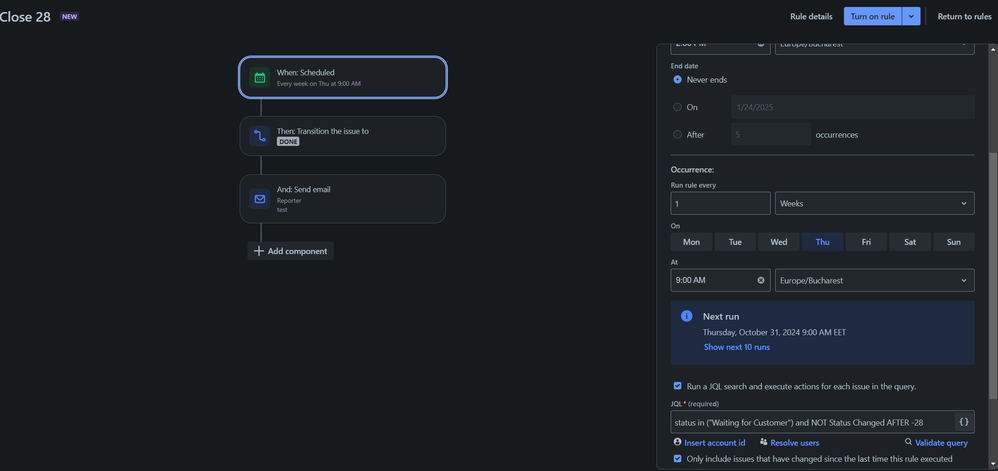Open the Weeks interval dropdown

[875, 203]
